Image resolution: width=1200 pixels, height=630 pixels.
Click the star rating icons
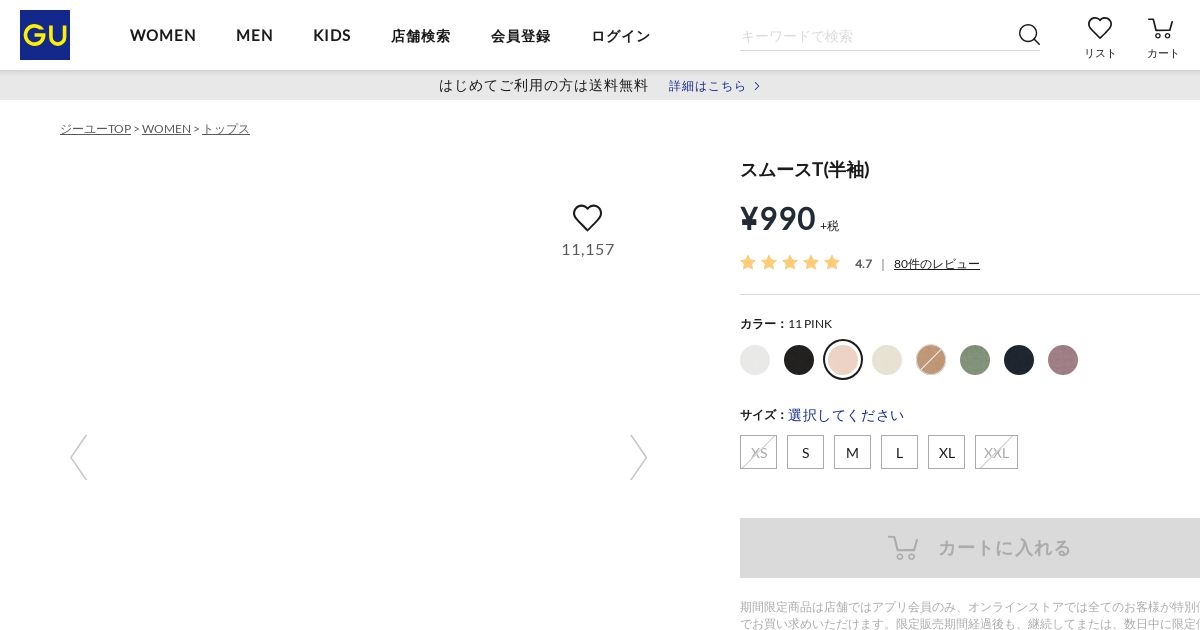(790, 263)
